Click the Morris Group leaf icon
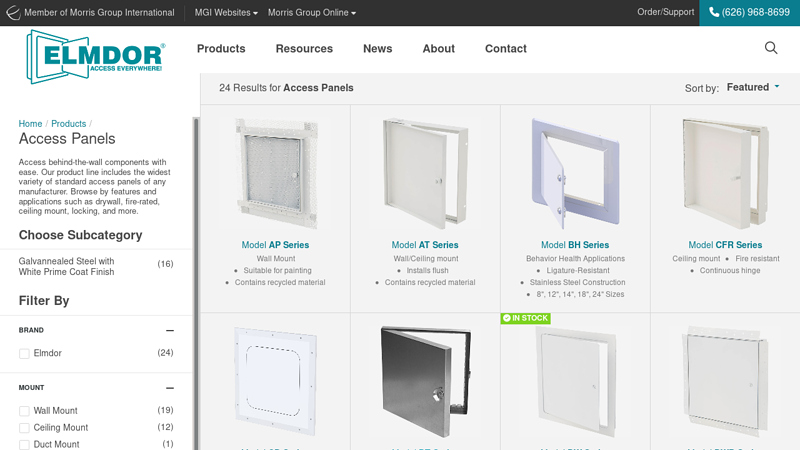800x450 pixels. point(13,12)
